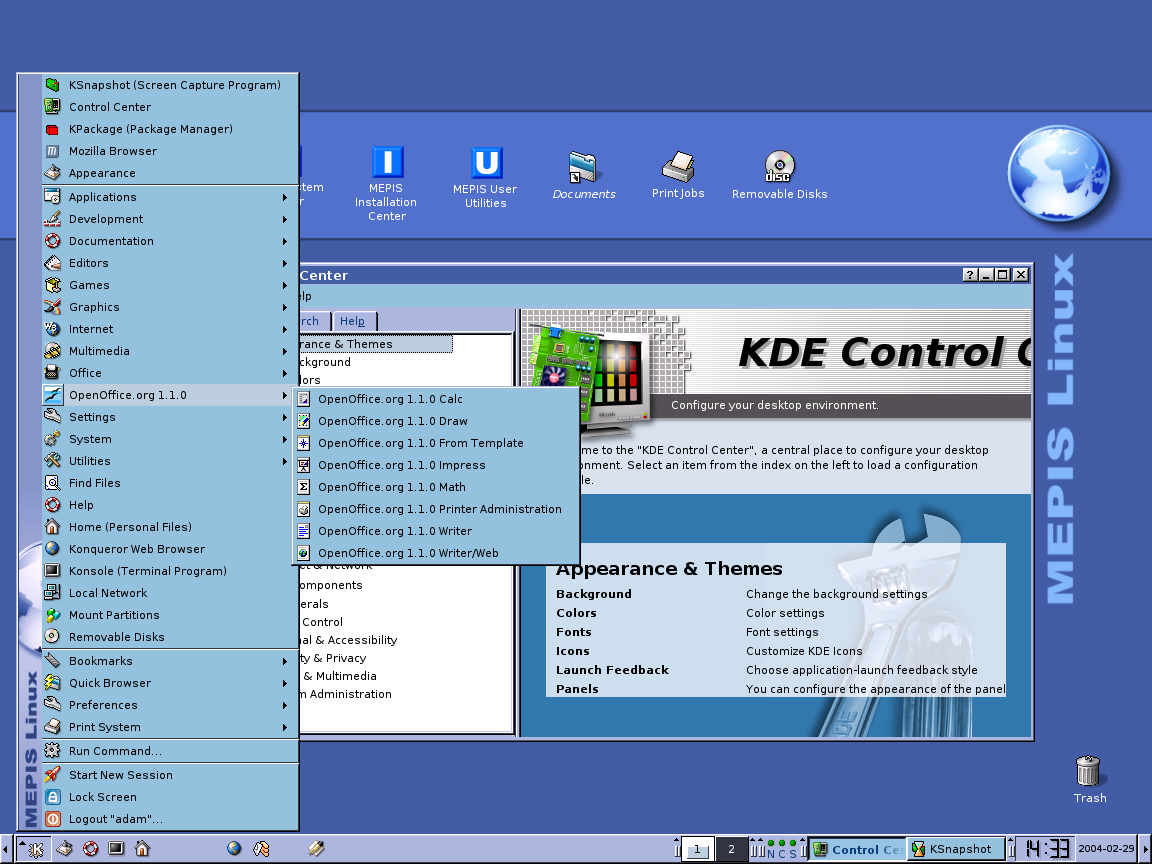Open the Quick Browser submenu

(170, 683)
